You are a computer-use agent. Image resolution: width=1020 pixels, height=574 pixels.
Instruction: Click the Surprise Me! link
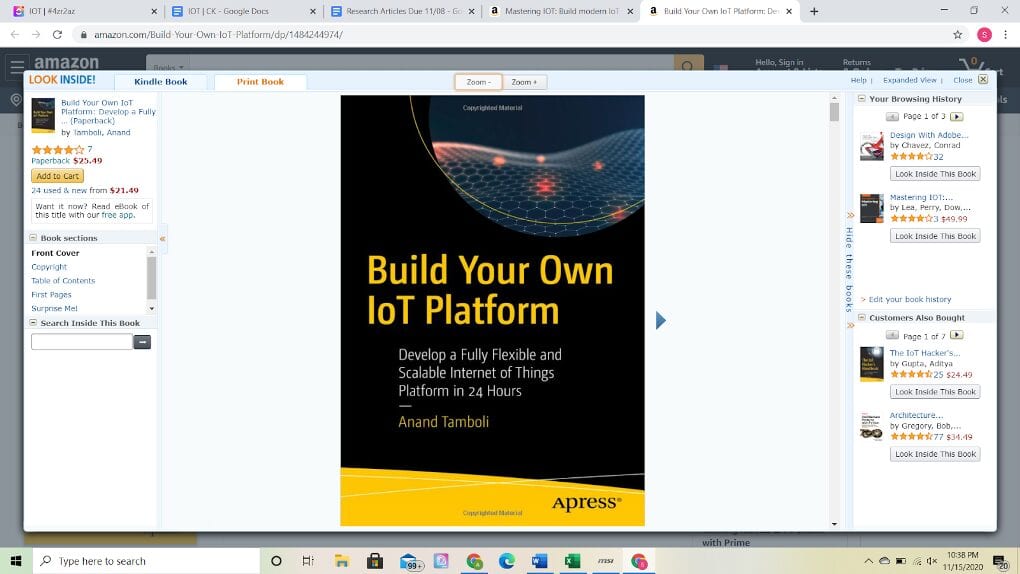pyautogui.click(x=55, y=308)
